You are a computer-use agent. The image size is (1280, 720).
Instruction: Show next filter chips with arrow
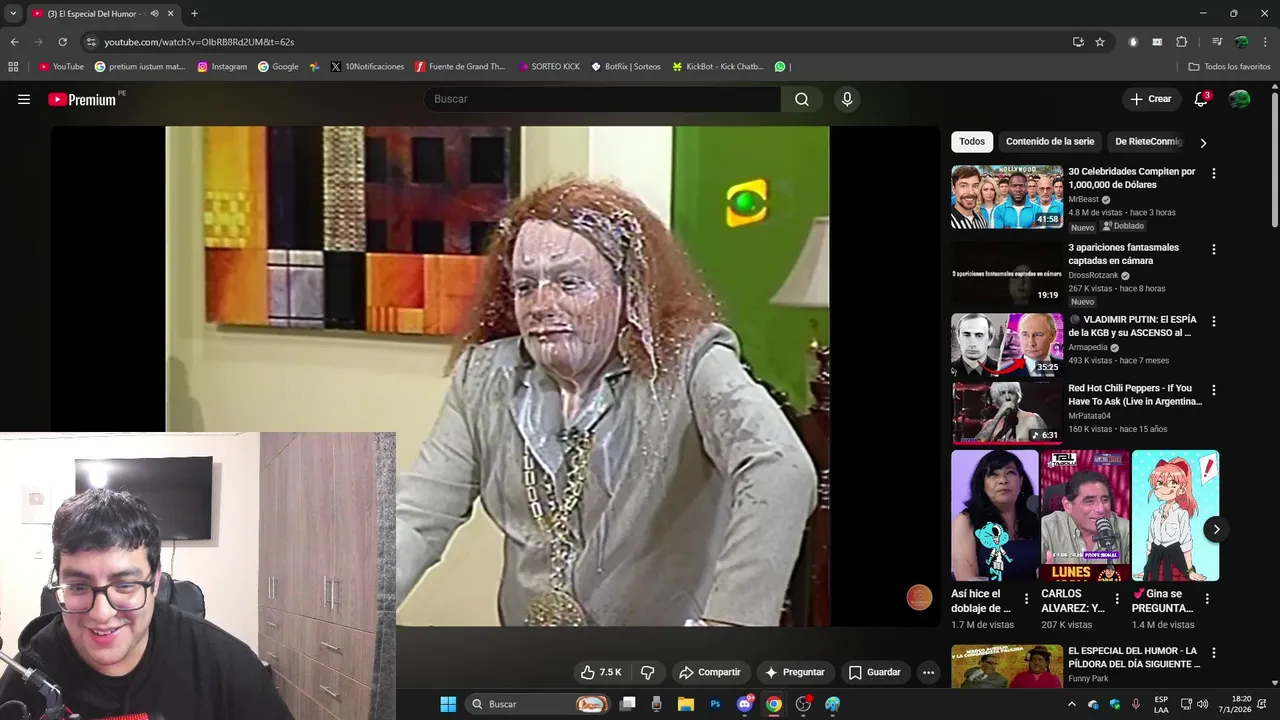1203,143
